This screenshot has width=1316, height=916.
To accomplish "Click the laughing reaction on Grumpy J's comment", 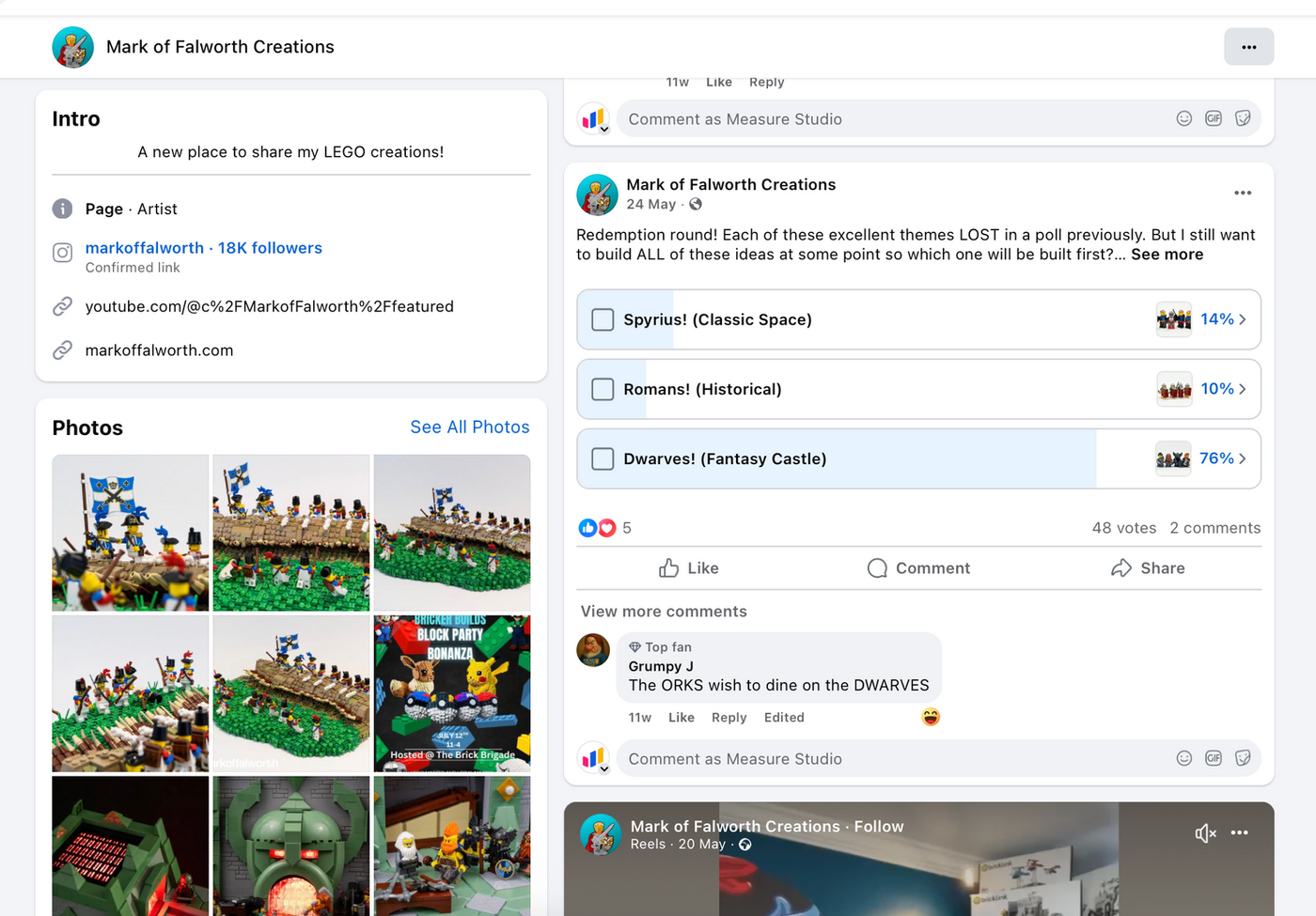I will tap(931, 717).
